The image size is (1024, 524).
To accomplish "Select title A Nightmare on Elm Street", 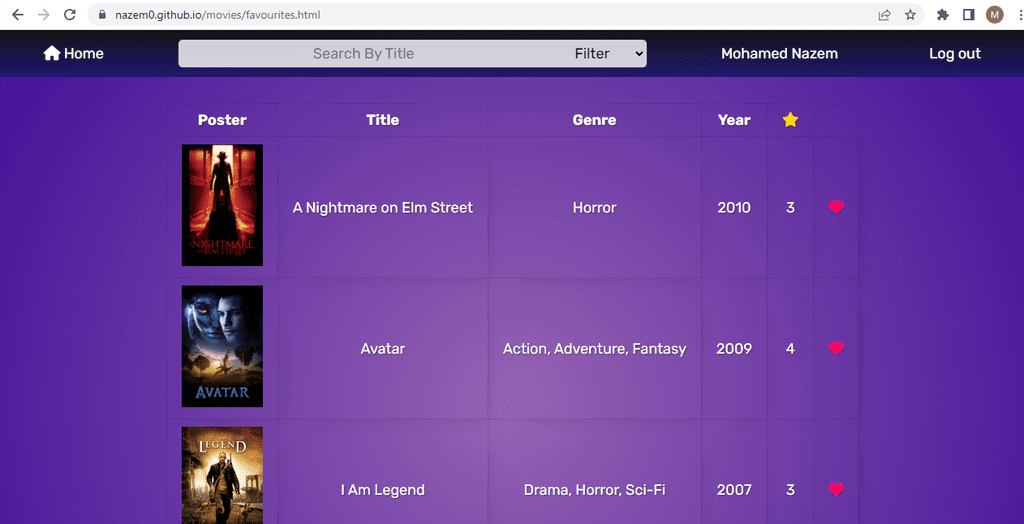I will click(x=383, y=208).
